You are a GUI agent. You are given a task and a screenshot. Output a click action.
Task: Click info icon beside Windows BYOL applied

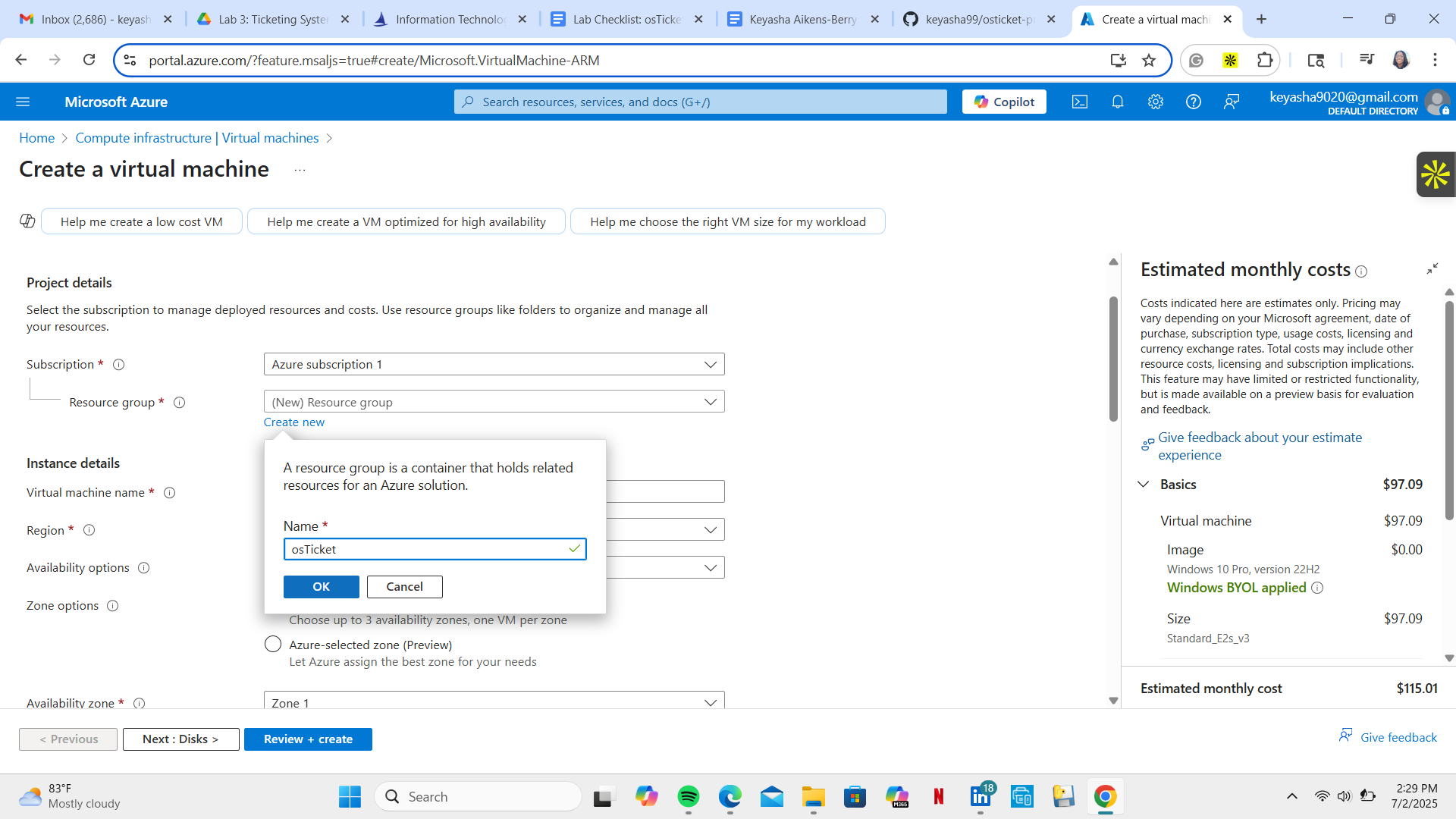pos(1317,588)
